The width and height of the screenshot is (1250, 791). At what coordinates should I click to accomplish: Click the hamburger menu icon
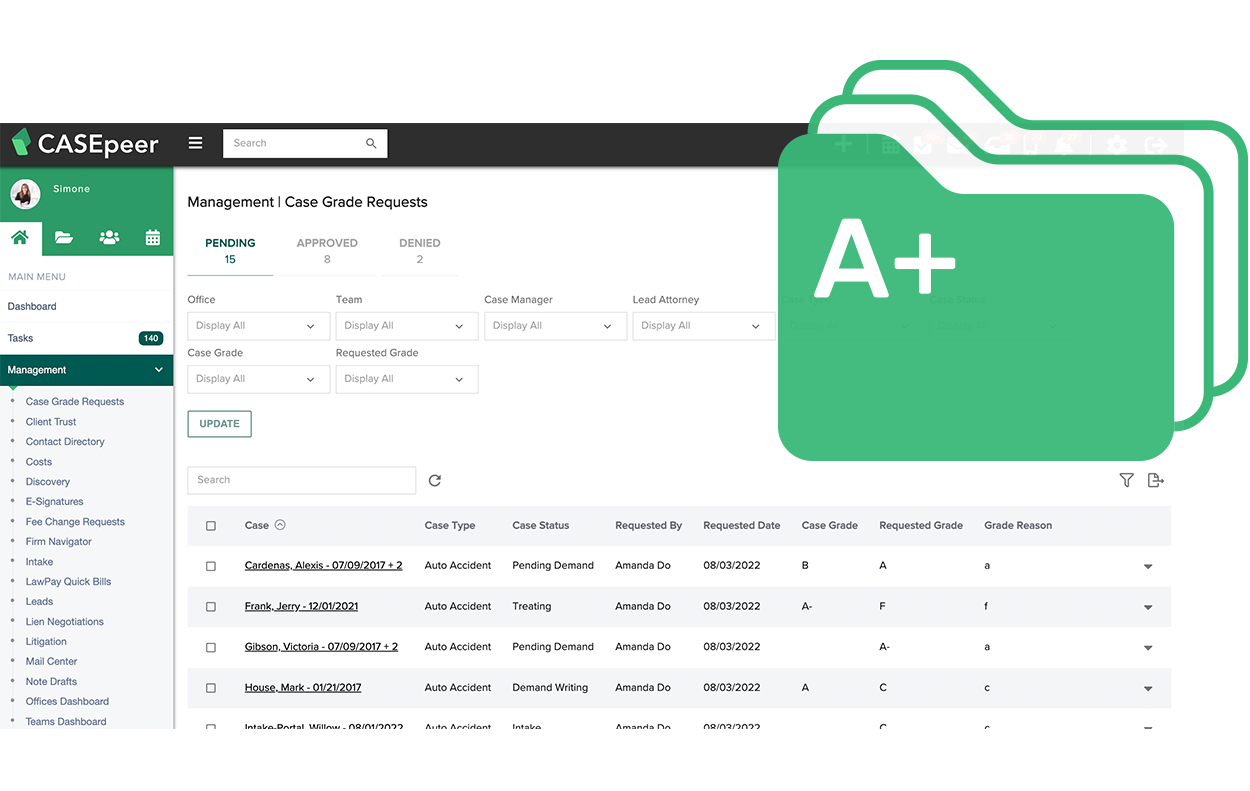tap(196, 143)
